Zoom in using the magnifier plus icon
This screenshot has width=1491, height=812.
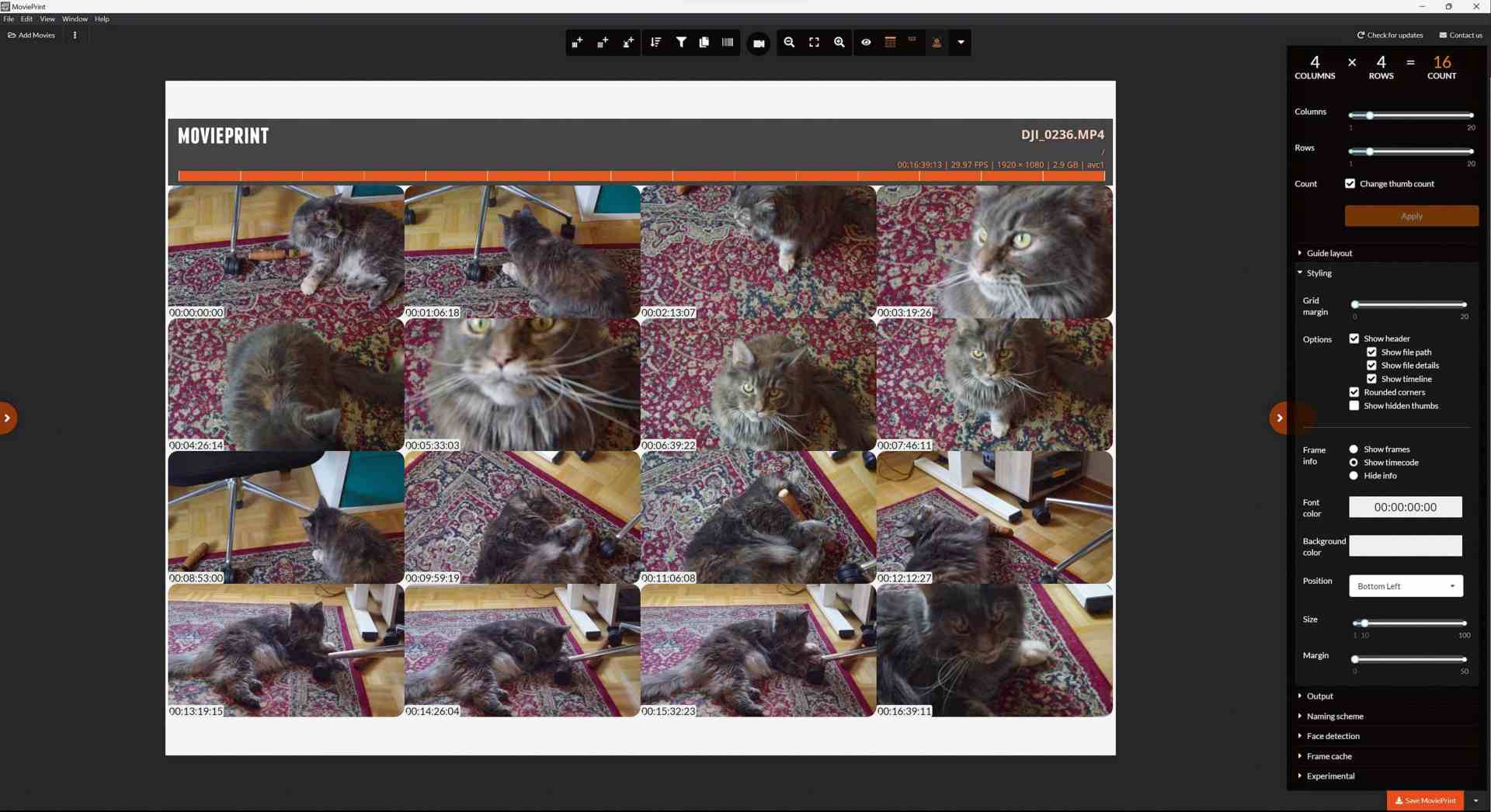(x=839, y=43)
